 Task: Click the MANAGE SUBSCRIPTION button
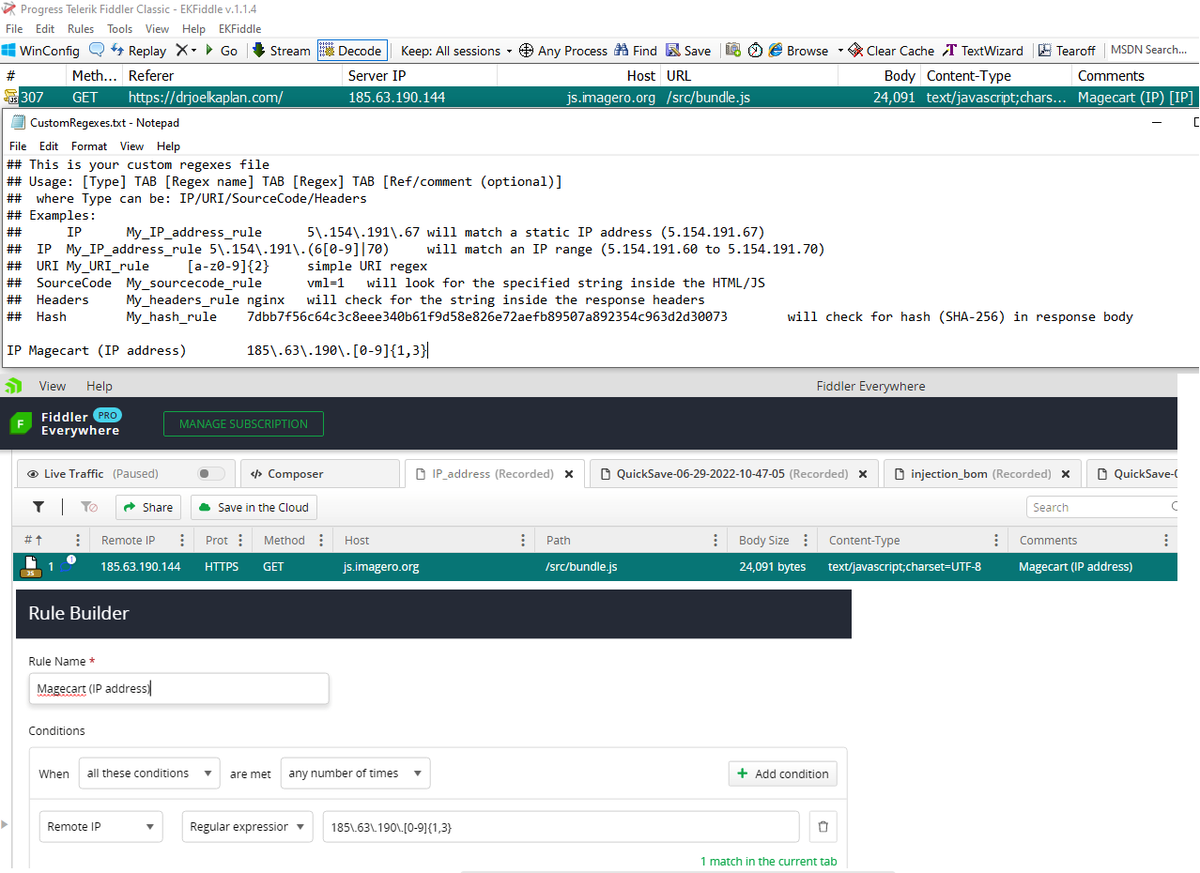pyautogui.click(x=243, y=424)
